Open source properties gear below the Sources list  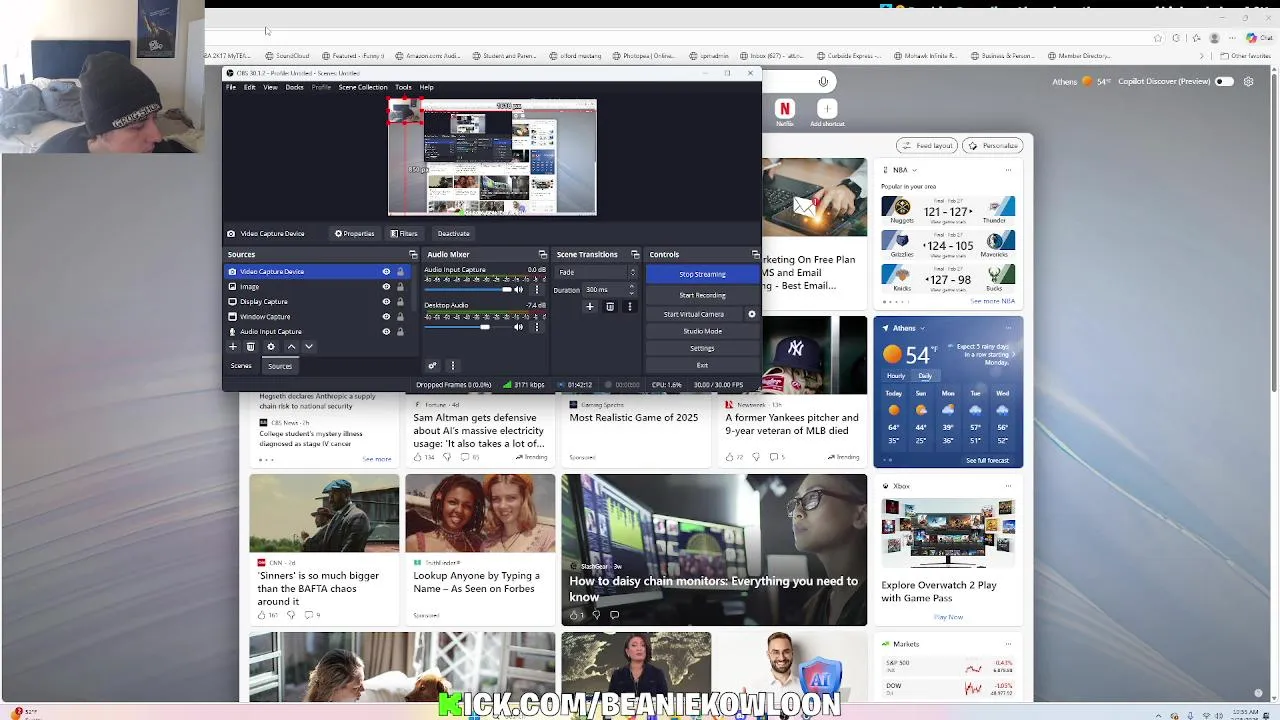coord(270,347)
